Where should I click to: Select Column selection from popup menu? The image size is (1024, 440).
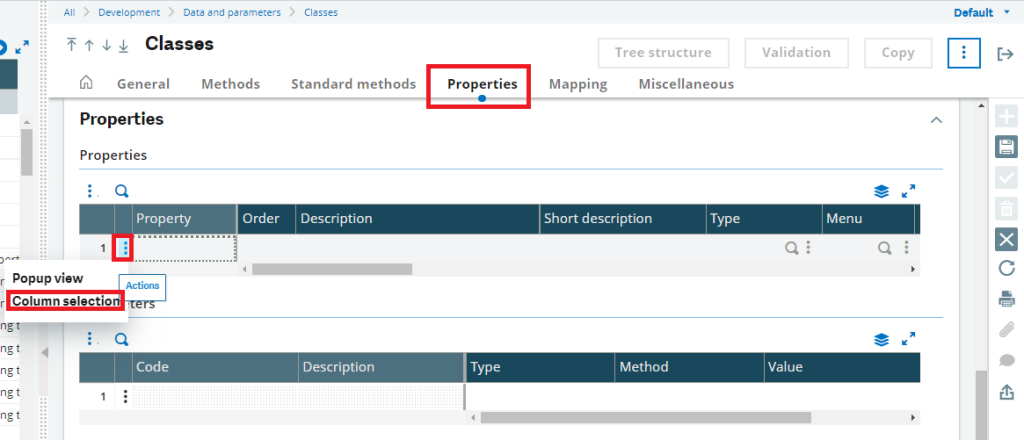point(66,301)
